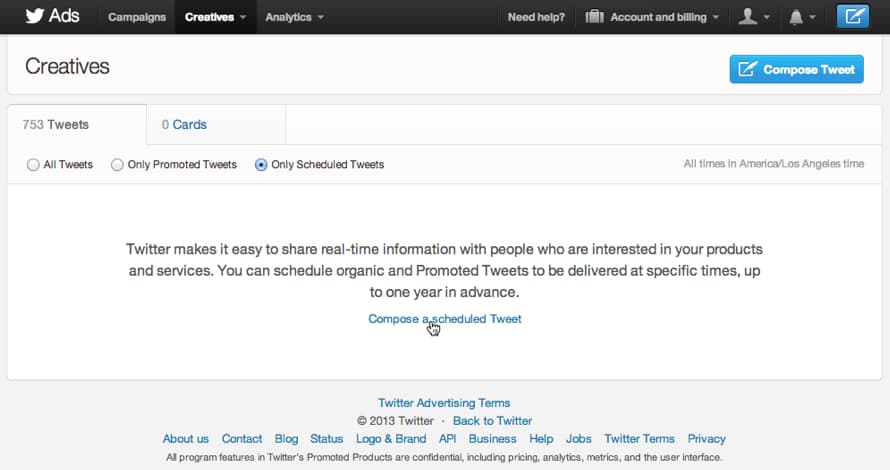Click the briefcase Account and billing icon

click(x=594, y=17)
